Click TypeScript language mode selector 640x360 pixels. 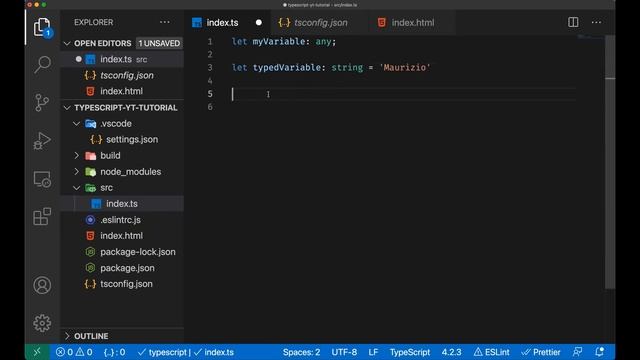point(410,352)
